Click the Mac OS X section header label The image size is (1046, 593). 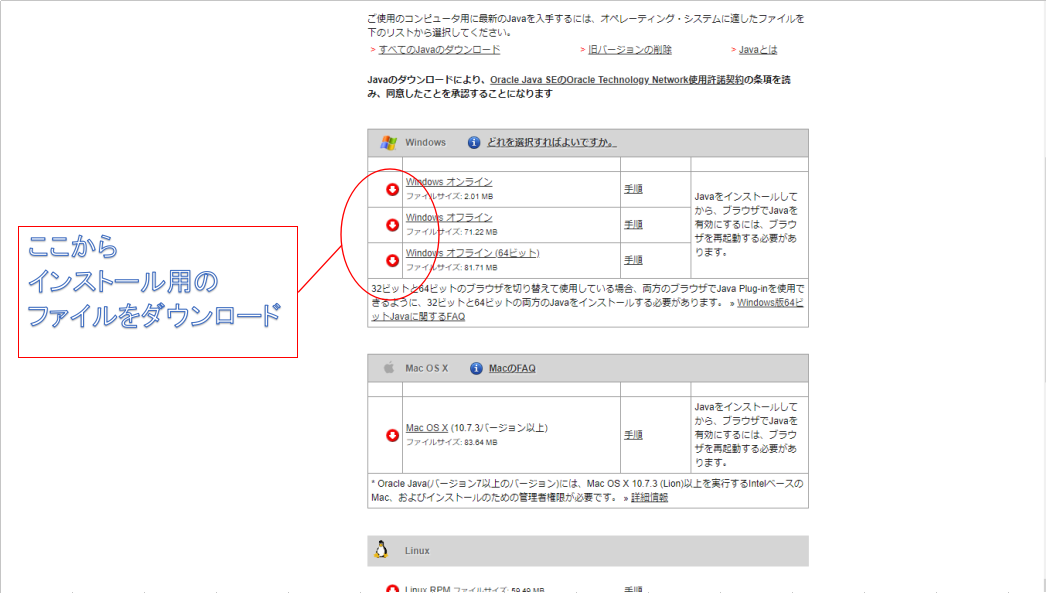(426, 368)
